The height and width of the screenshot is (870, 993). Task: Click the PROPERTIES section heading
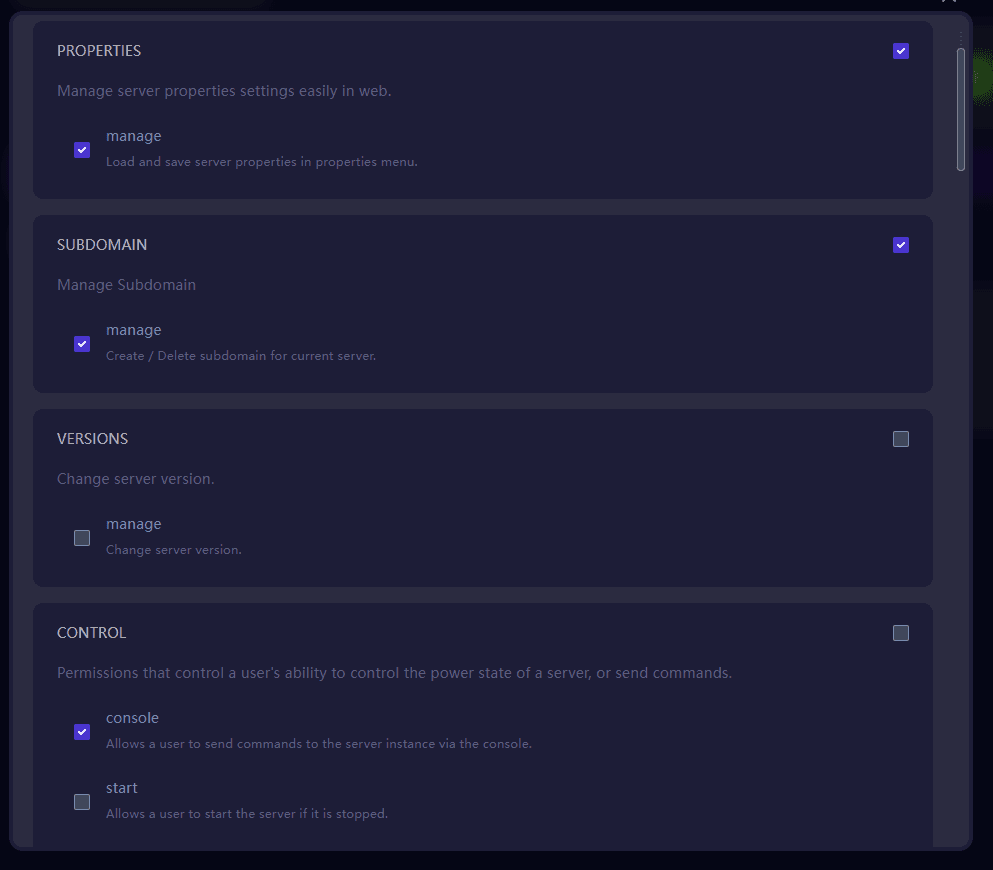(x=99, y=51)
